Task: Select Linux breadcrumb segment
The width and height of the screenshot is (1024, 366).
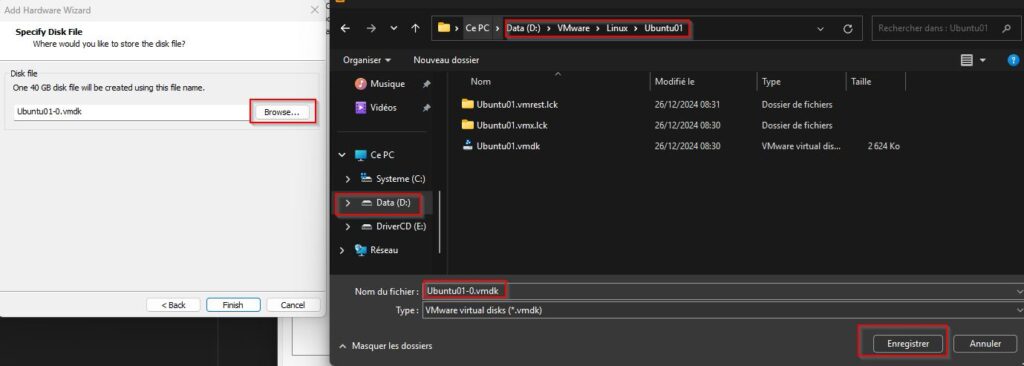Action: click(x=617, y=28)
